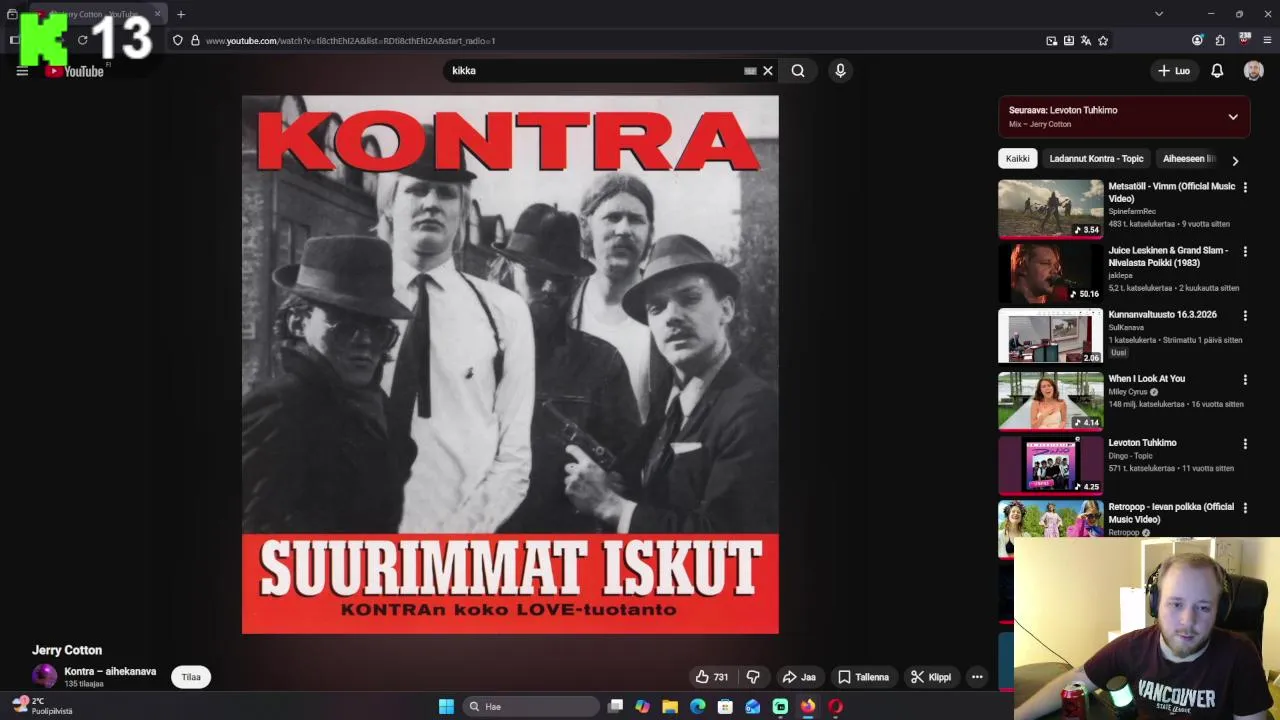Start voice search with the microphone icon
The image size is (1280, 720).
(840, 71)
